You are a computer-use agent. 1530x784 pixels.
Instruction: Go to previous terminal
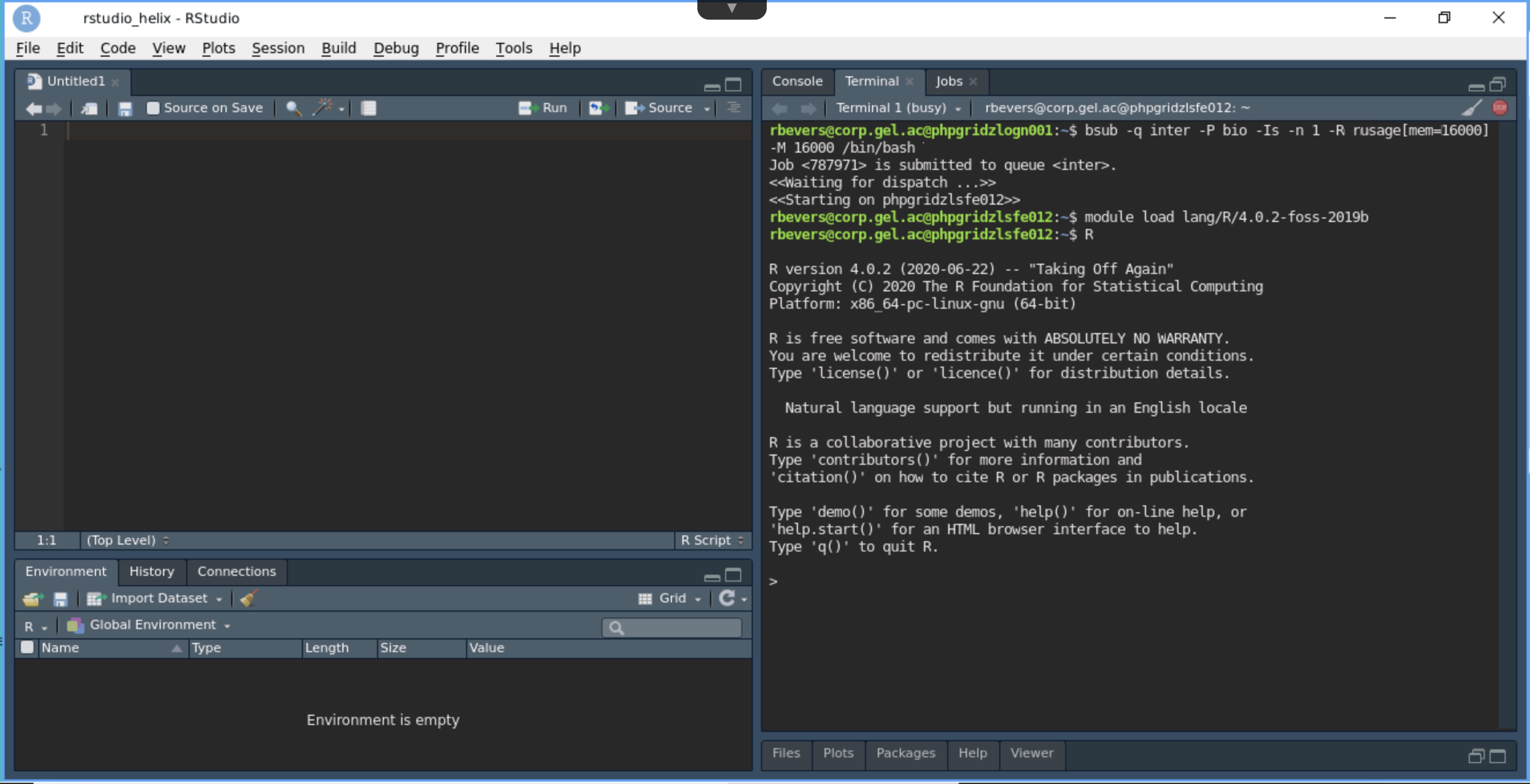(x=780, y=109)
